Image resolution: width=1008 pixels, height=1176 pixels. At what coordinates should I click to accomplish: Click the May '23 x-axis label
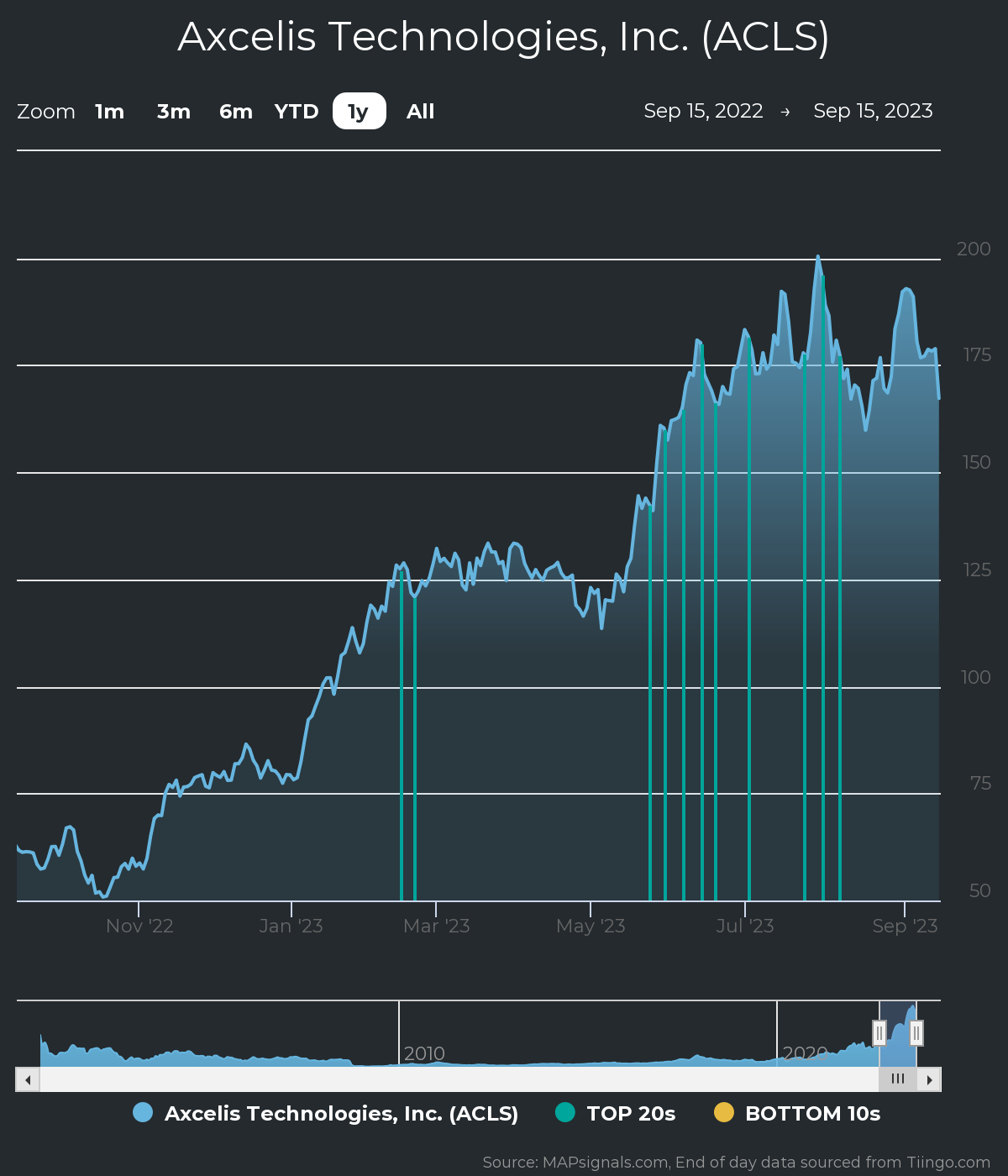click(x=591, y=926)
